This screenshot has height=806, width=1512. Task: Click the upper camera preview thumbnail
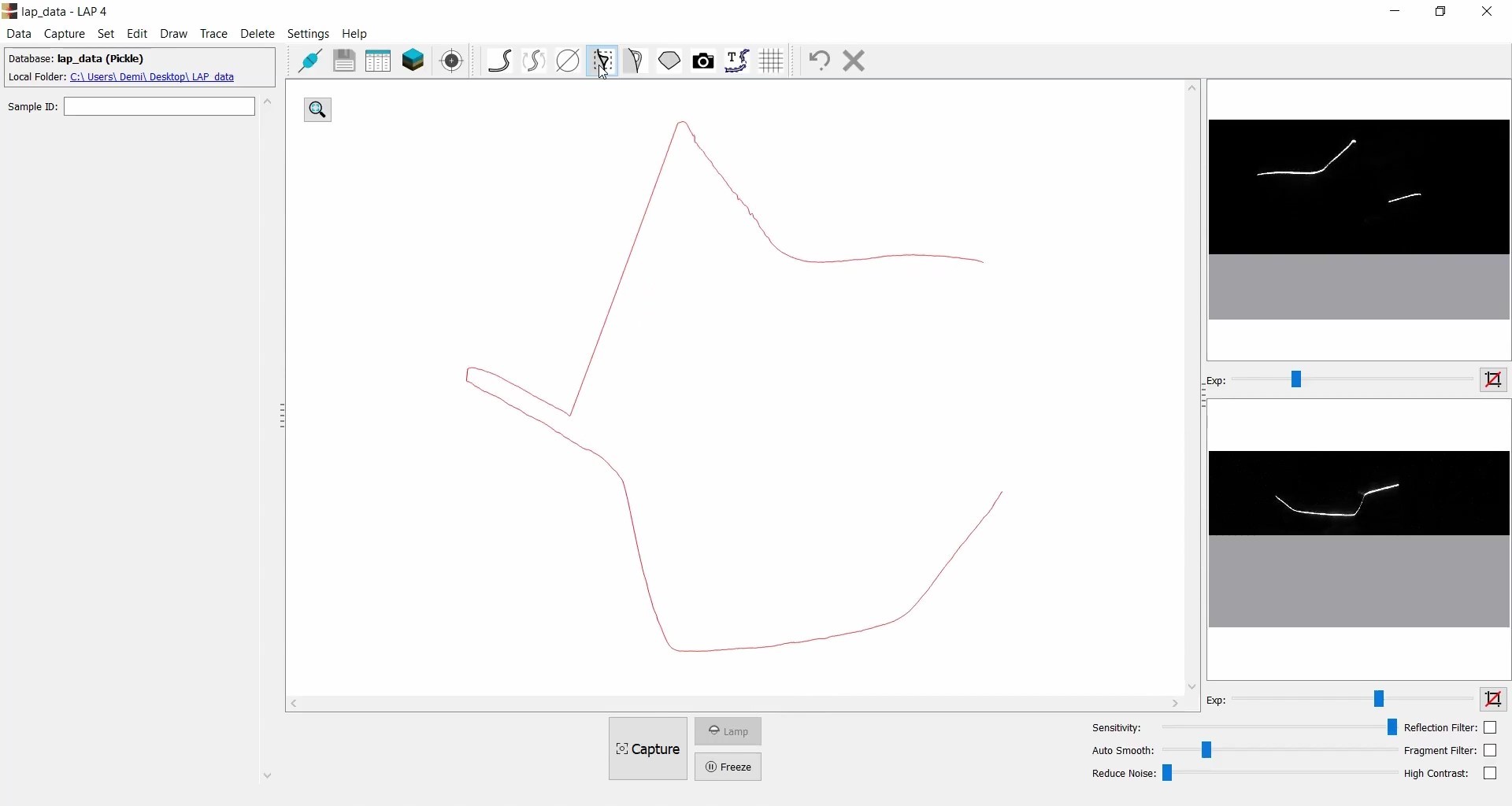tap(1360, 220)
